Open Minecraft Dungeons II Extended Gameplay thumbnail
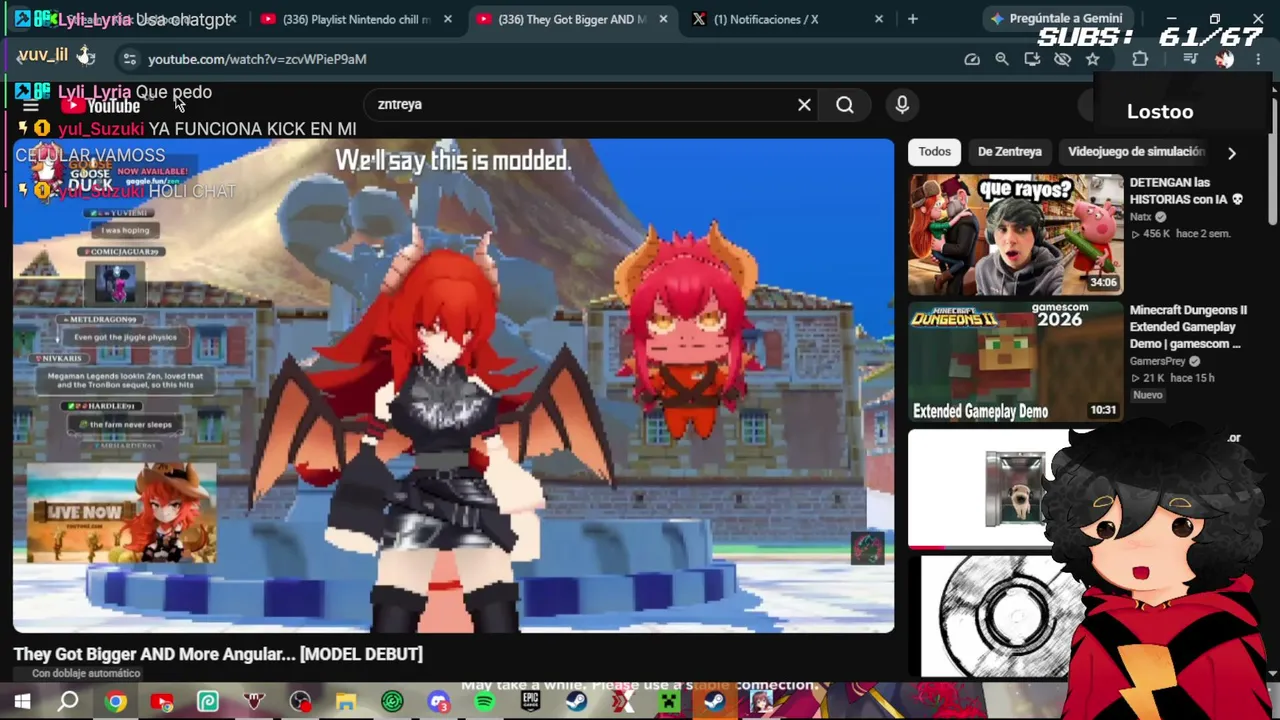 click(x=1016, y=362)
